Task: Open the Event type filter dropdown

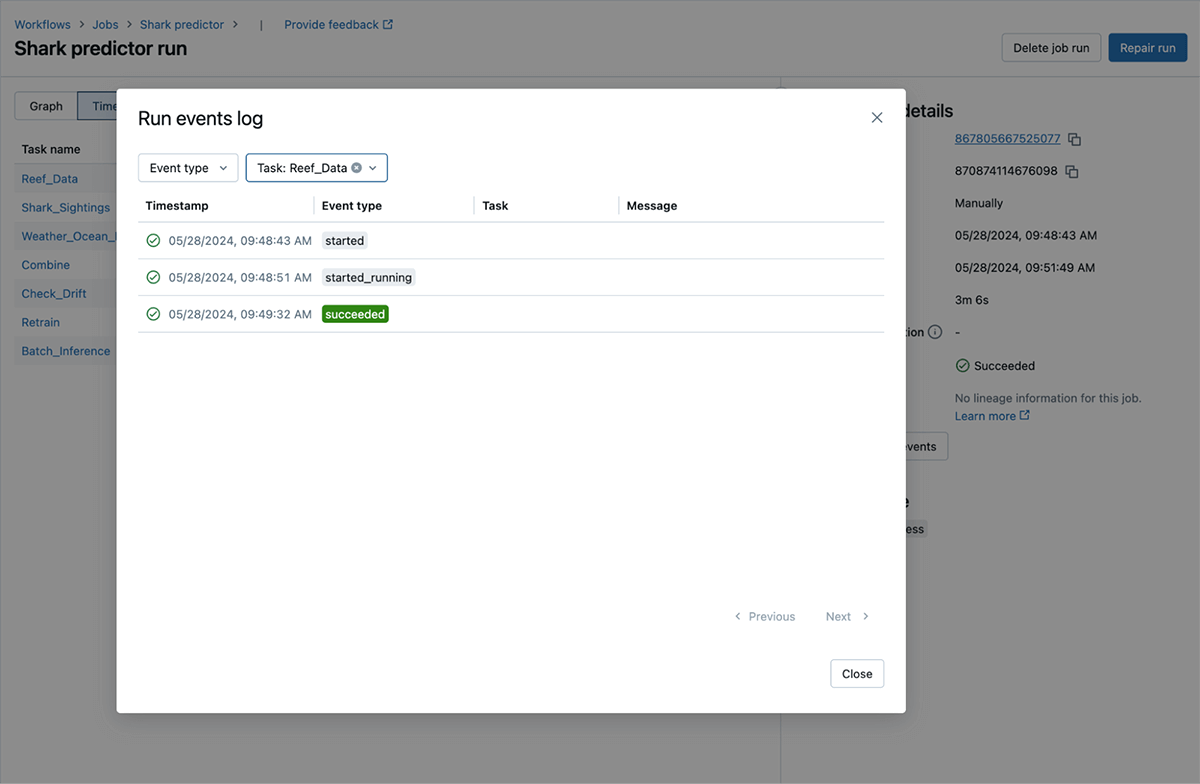Action: (188, 168)
